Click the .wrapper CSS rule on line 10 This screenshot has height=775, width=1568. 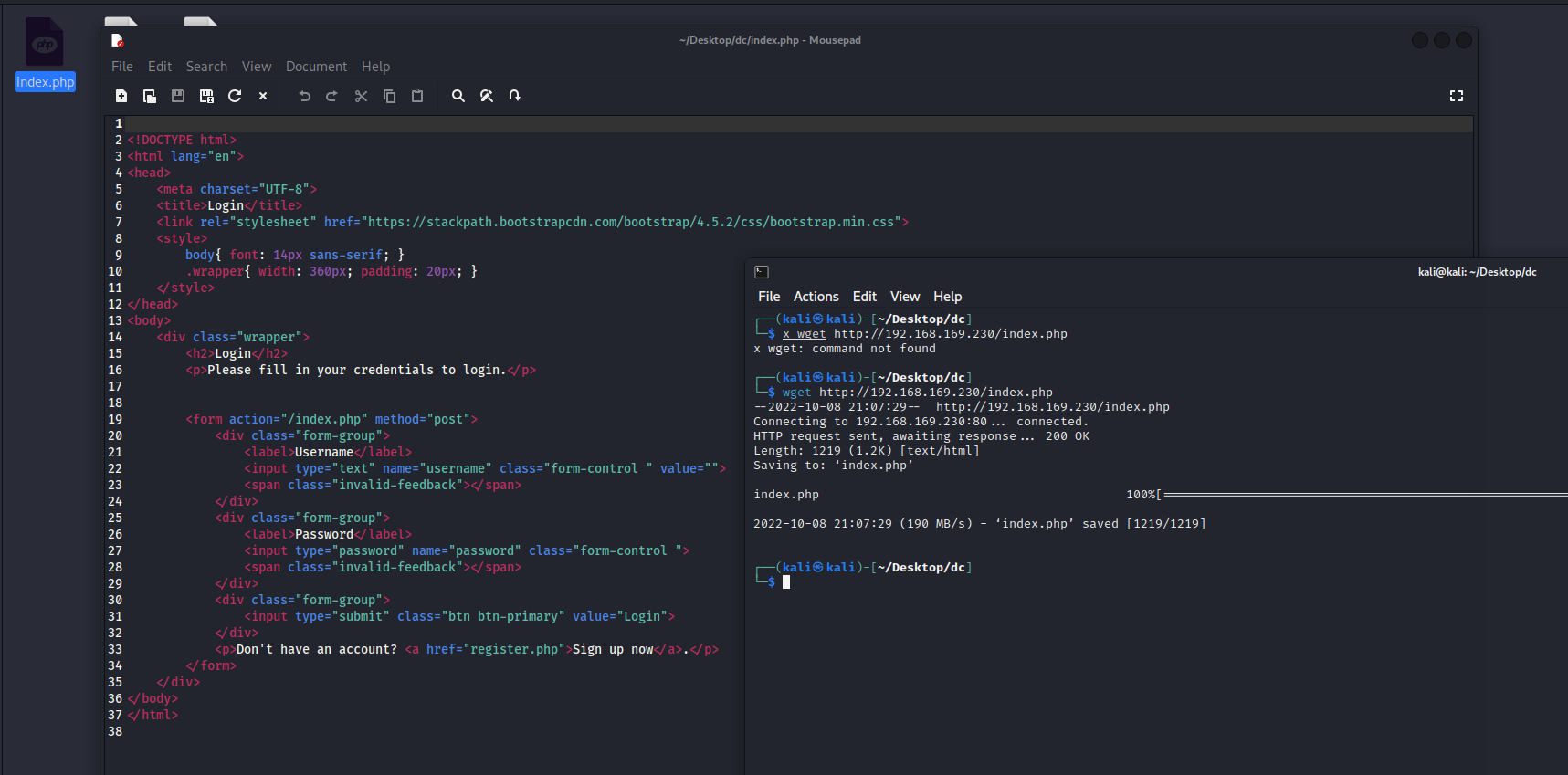[x=331, y=271]
